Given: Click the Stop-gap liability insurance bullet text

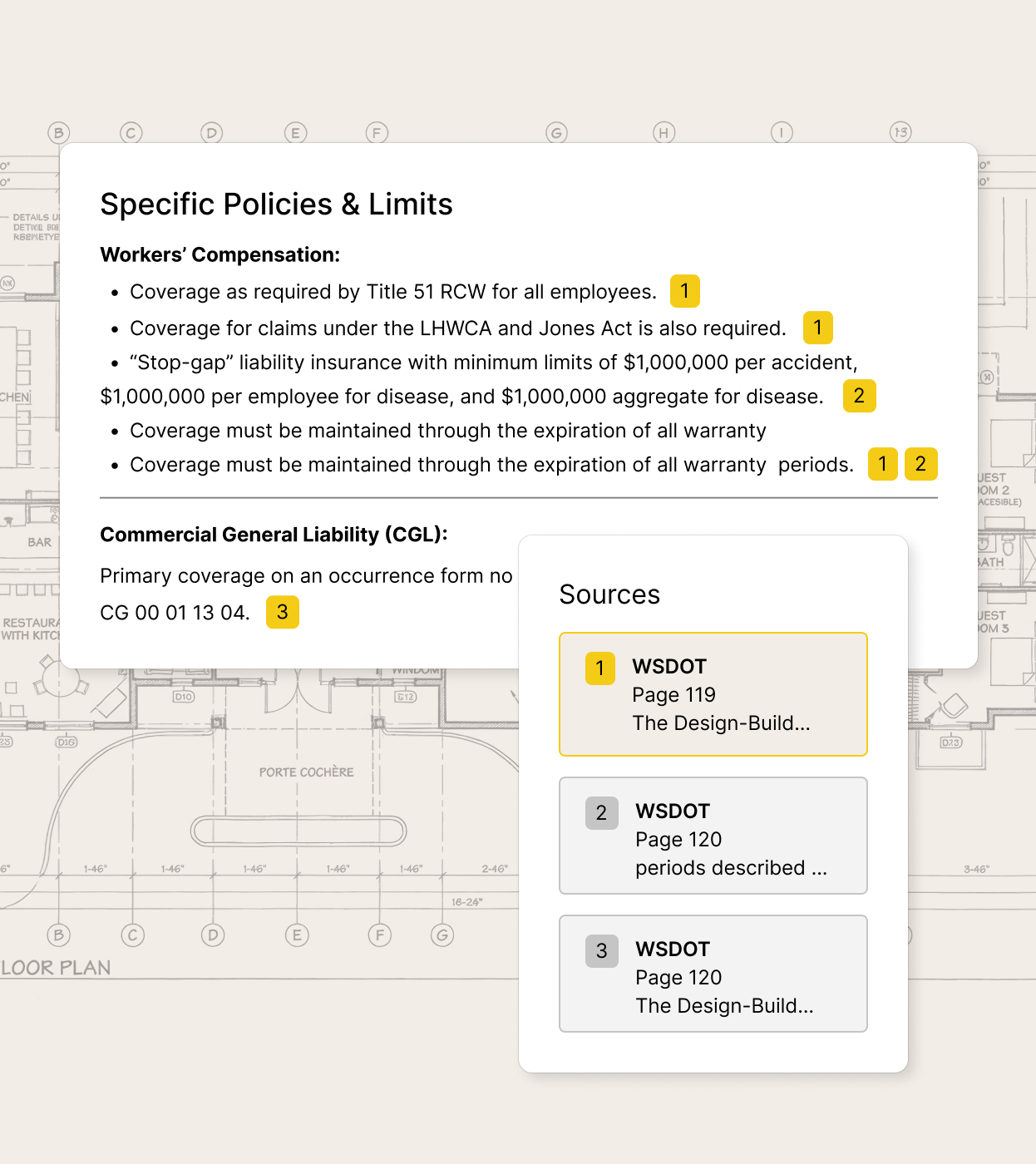Looking at the screenshot, I should pyautogui.click(x=493, y=363).
